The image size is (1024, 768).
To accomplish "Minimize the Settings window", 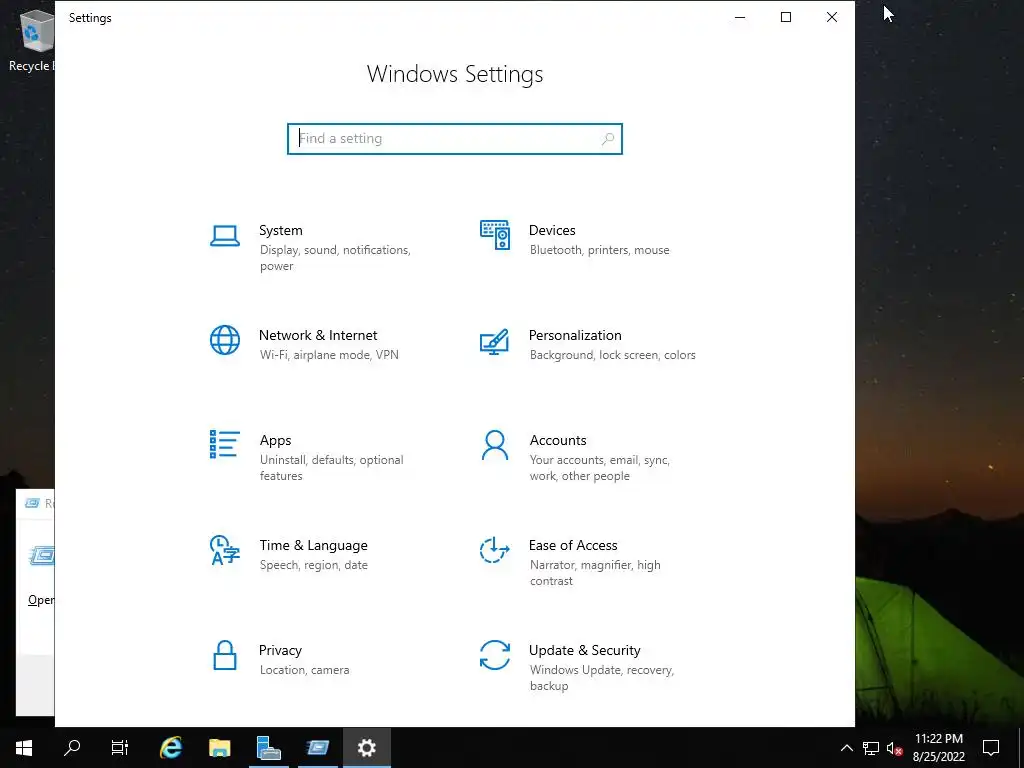I will [740, 18].
